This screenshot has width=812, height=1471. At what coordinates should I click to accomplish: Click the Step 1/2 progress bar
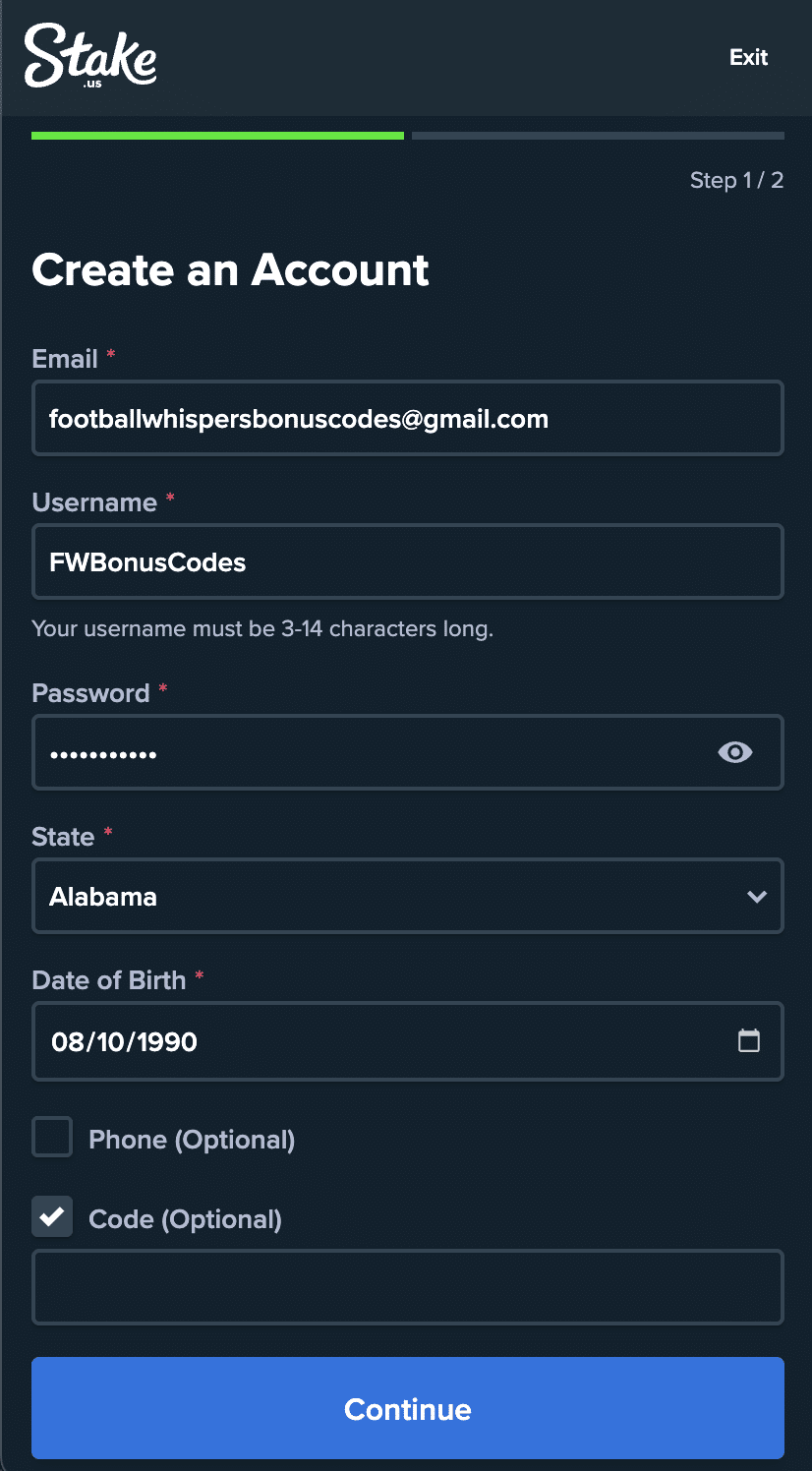[x=408, y=135]
